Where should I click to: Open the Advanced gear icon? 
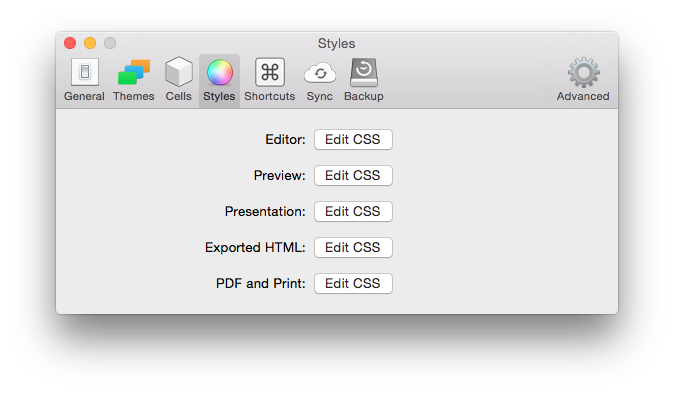pyautogui.click(x=583, y=72)
